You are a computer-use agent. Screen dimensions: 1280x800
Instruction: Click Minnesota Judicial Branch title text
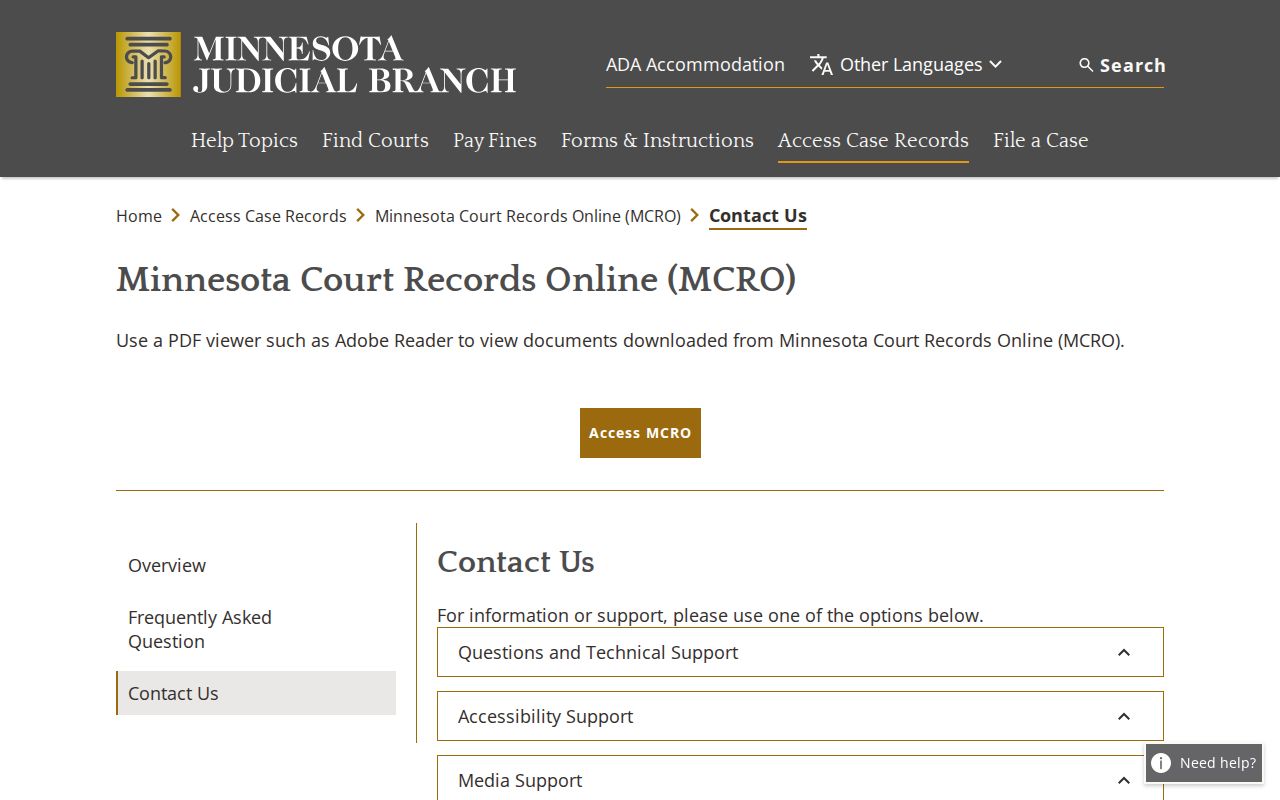click(354, 64)
